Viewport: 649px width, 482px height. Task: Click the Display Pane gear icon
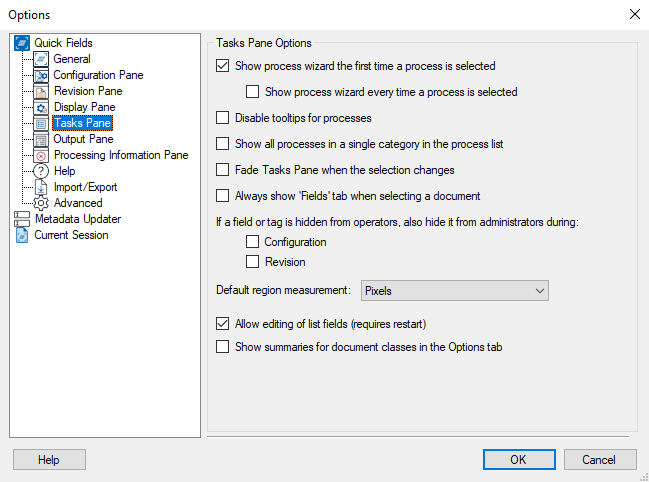41,107
